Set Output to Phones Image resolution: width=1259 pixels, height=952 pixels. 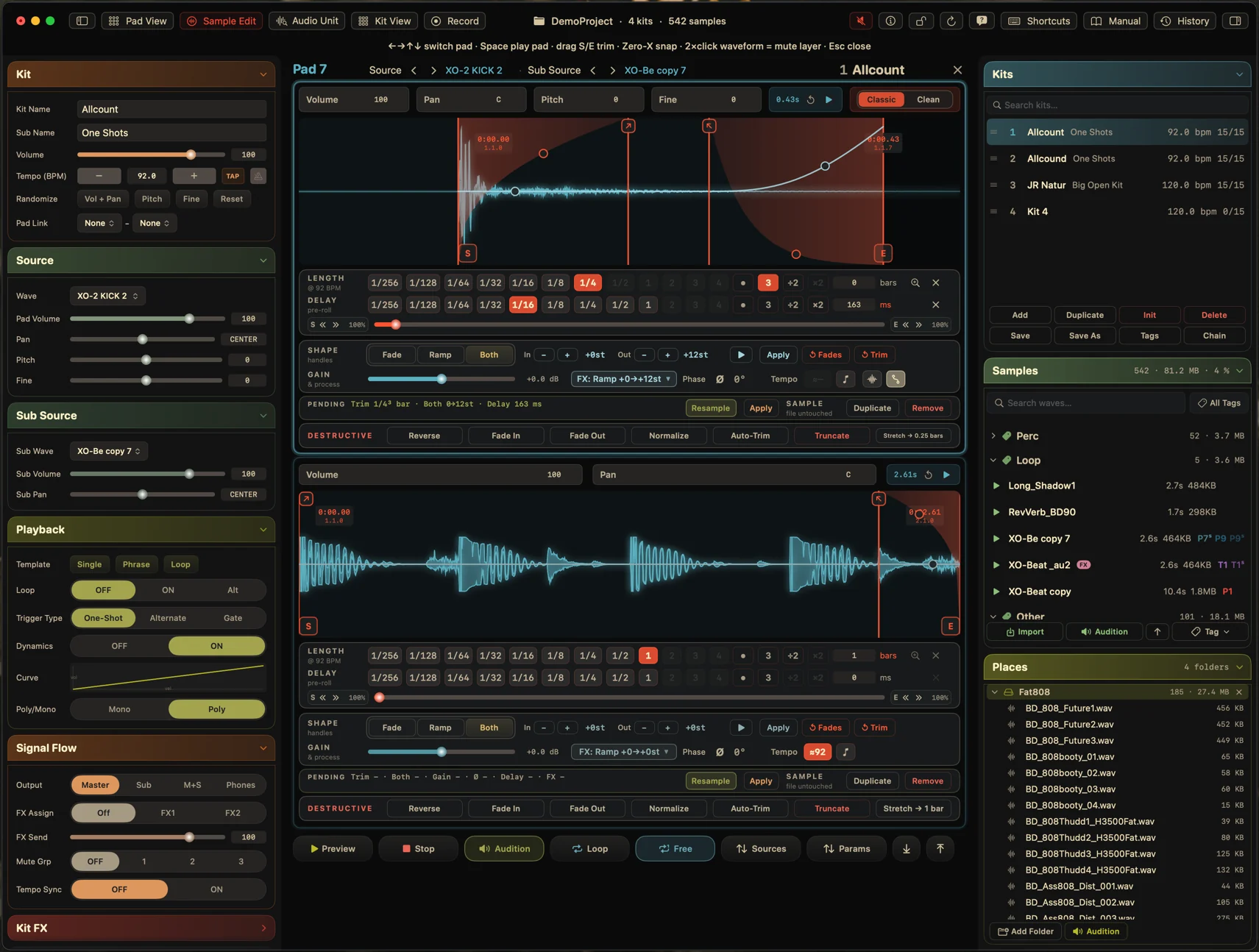click(241, 785)
